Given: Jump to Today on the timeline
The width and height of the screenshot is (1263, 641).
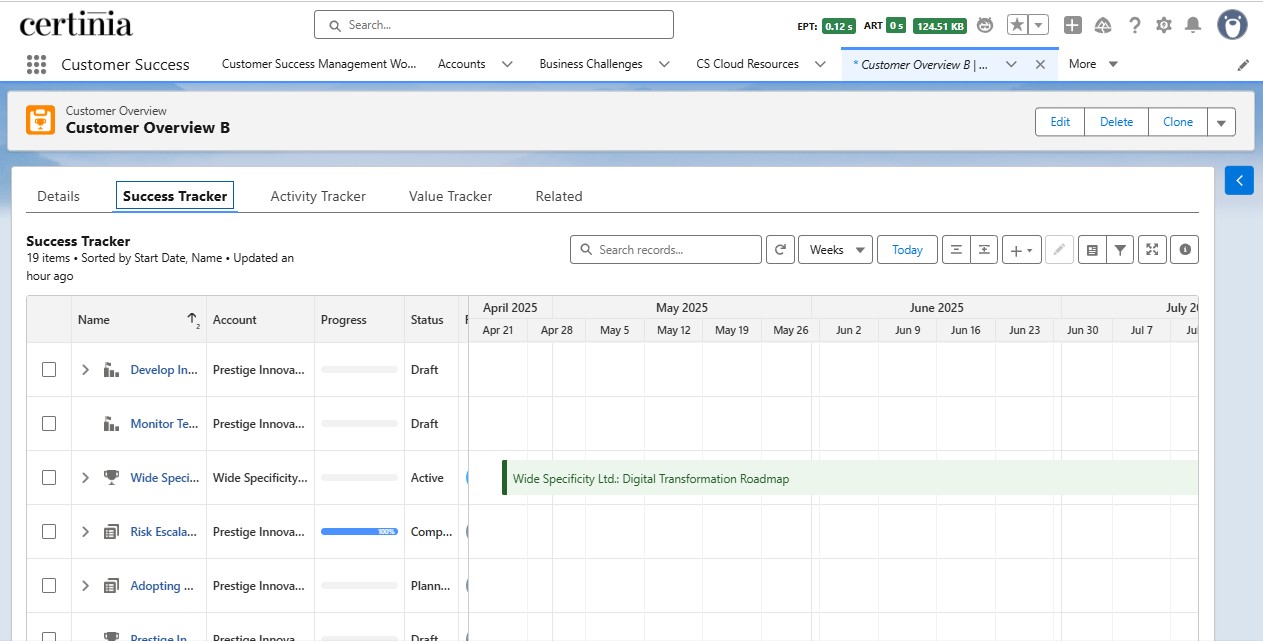Looking at the screenshot, I should [x=907, y=250].
